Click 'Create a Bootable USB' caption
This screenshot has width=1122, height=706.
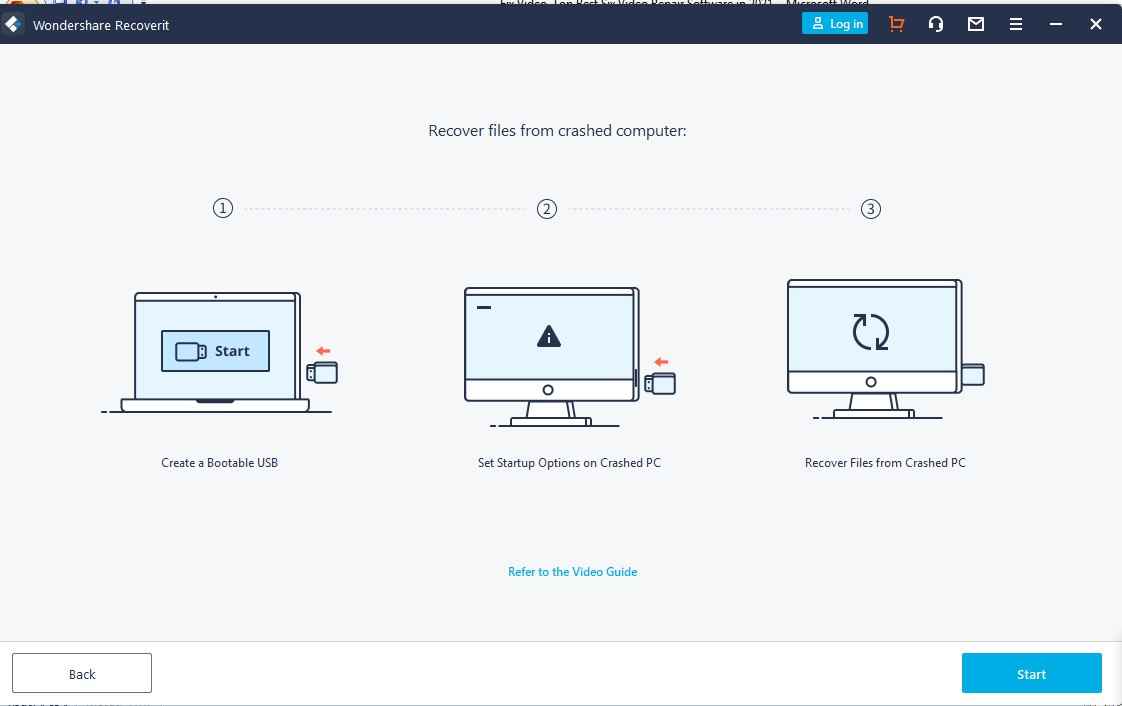point(220,463)
